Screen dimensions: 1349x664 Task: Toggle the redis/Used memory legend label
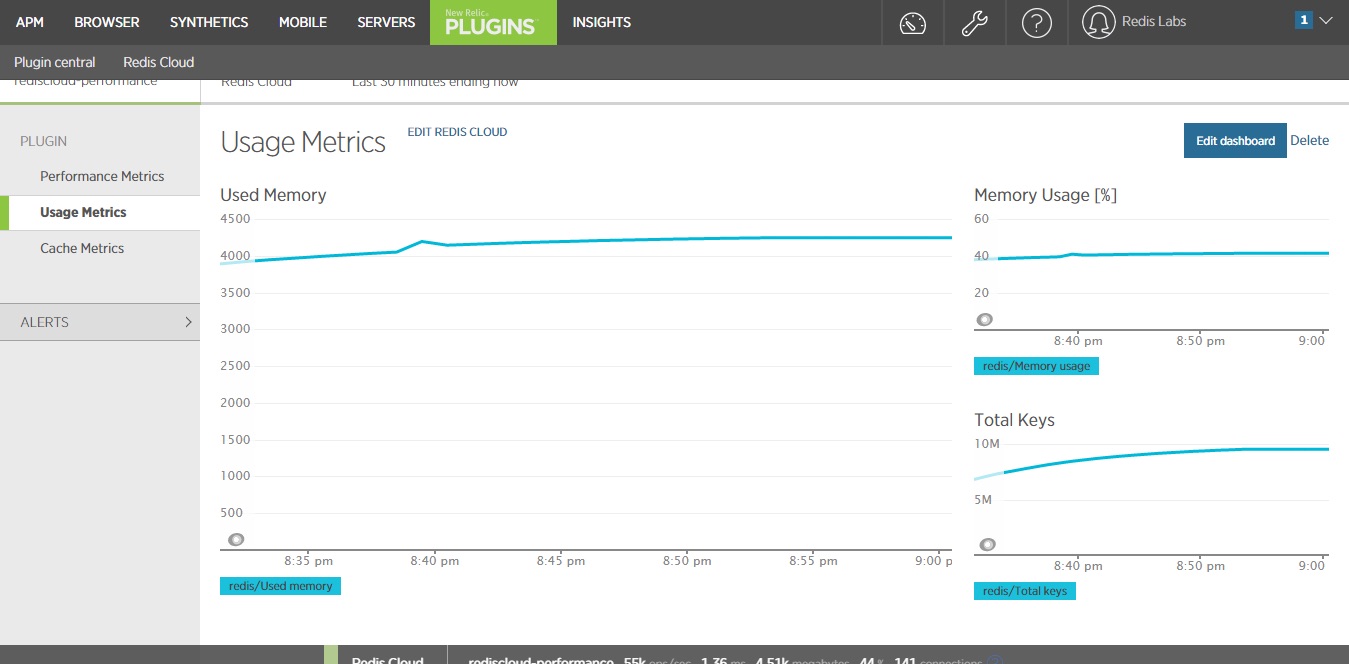tap(280, 586)
